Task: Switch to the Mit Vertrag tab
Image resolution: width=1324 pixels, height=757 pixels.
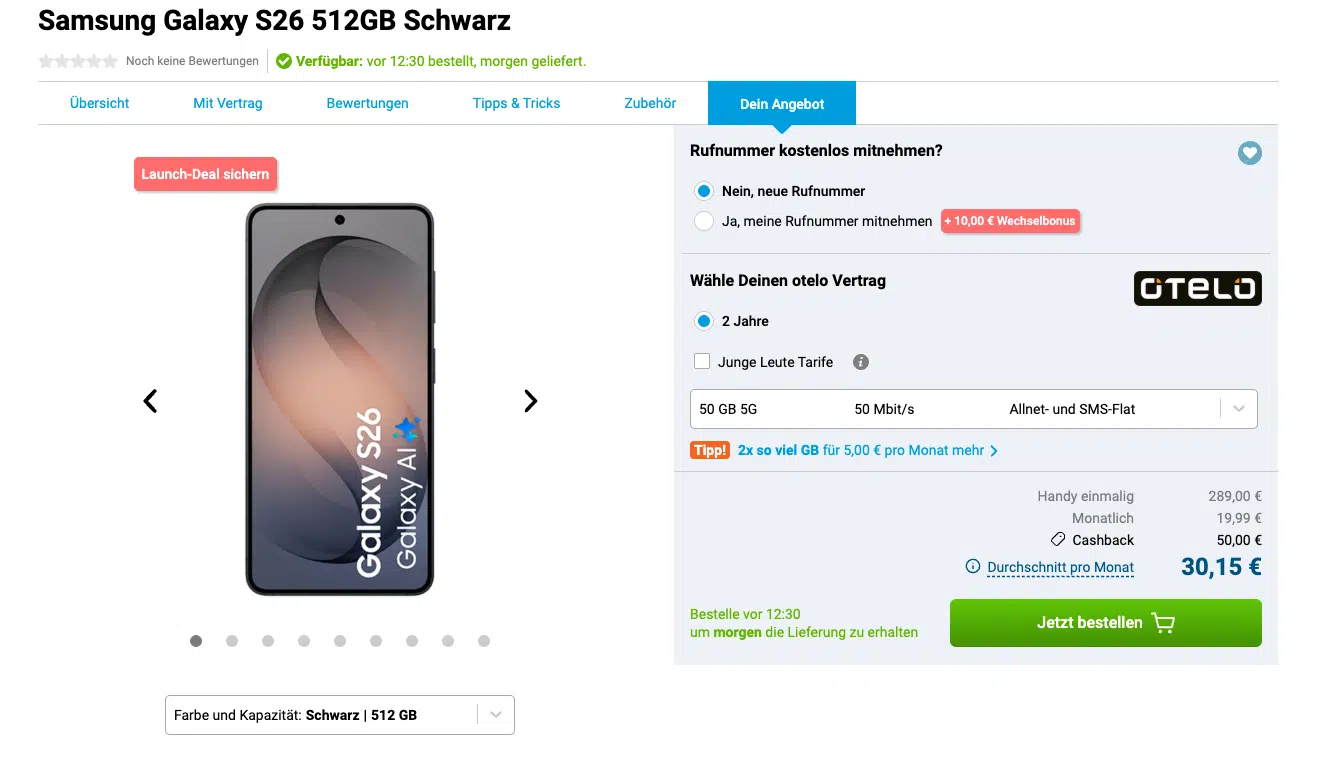Action: pyautogui.click(x=228, y=103)
